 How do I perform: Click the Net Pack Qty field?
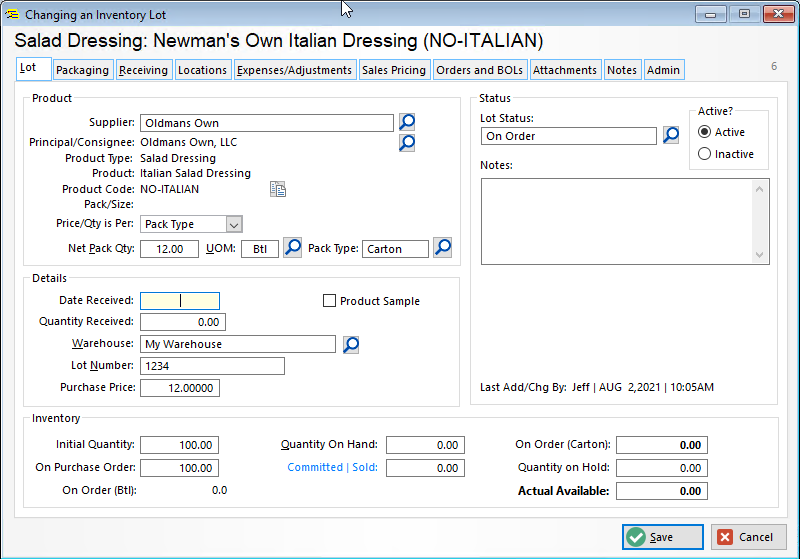(169, 249)
